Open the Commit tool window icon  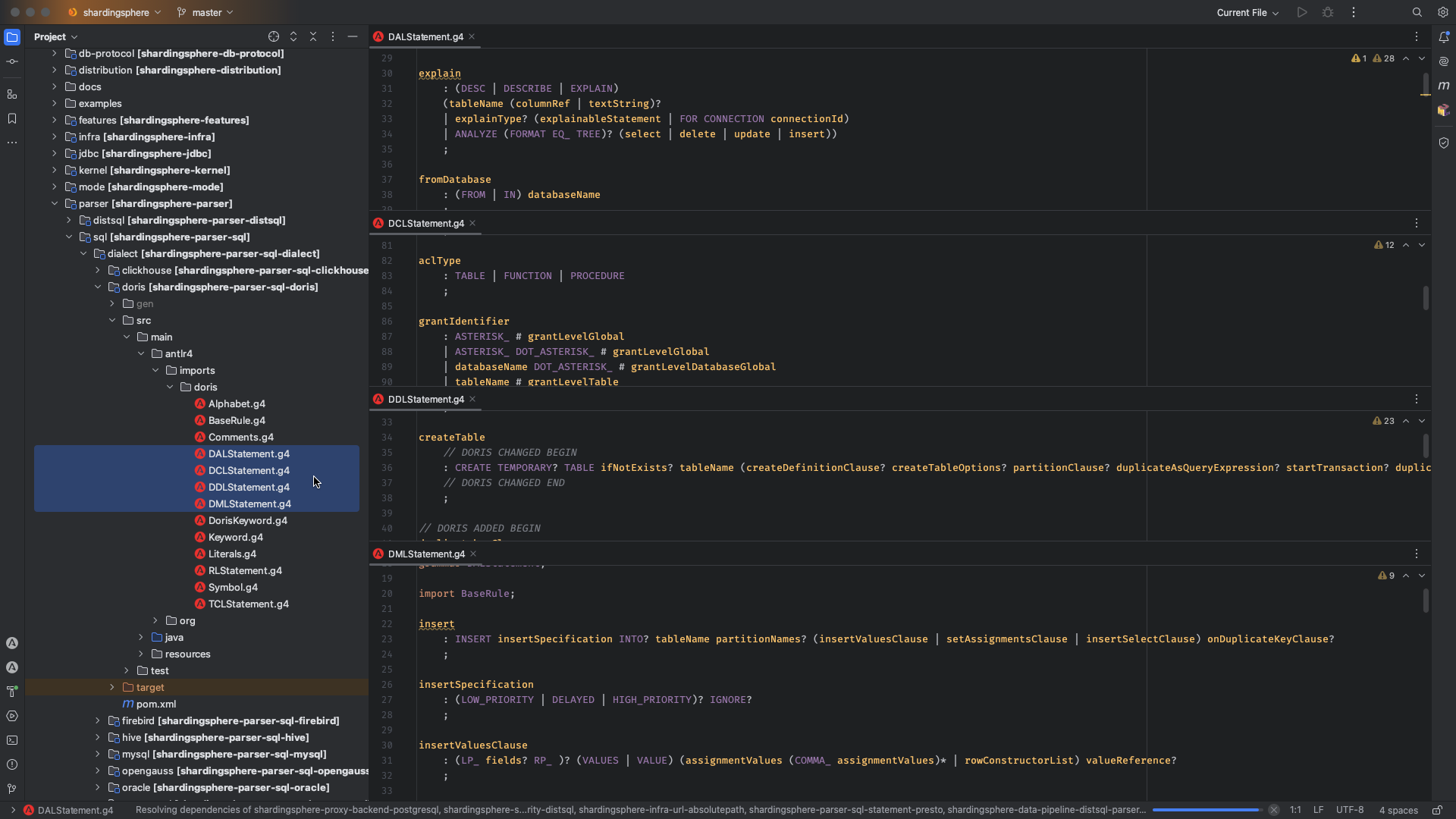12,61
